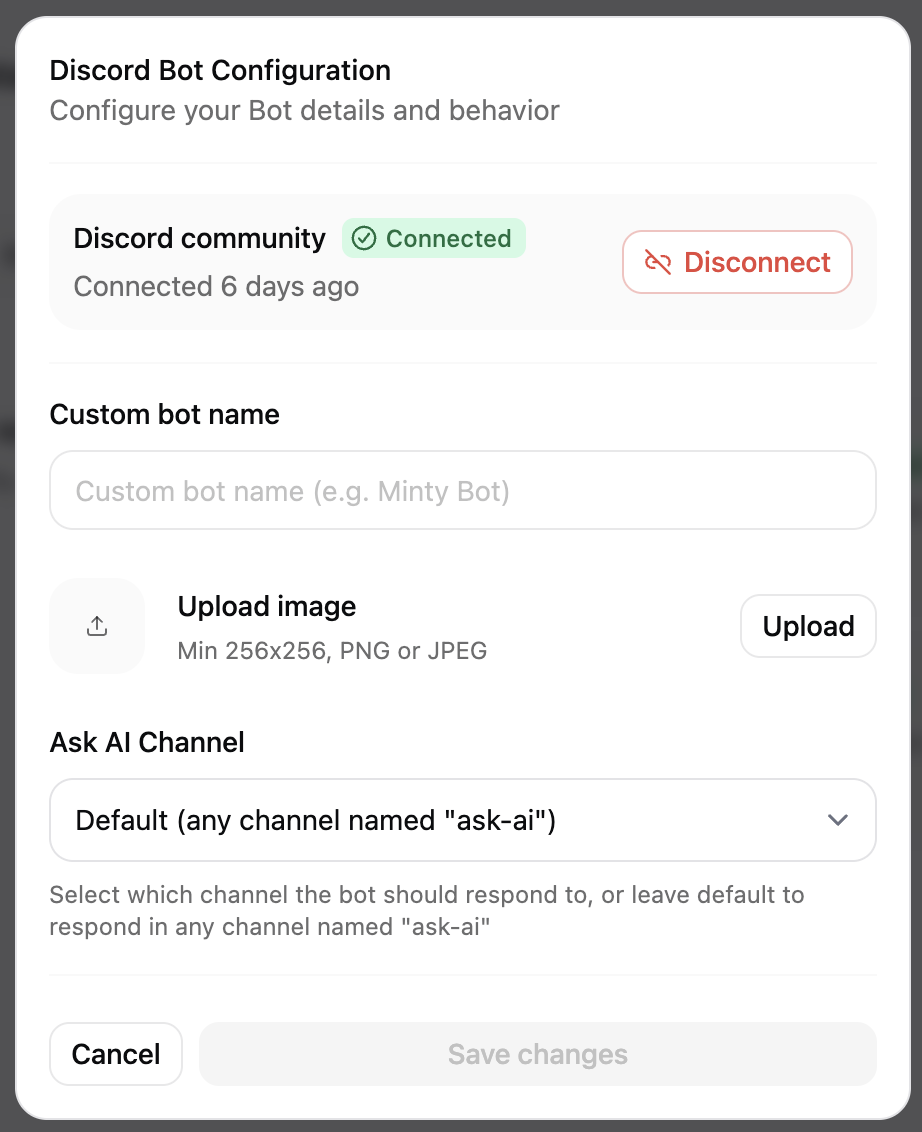This screenshot has width=922, height=1132.
Task: Select the Disconnect icon button
Action: click(737, 262)
